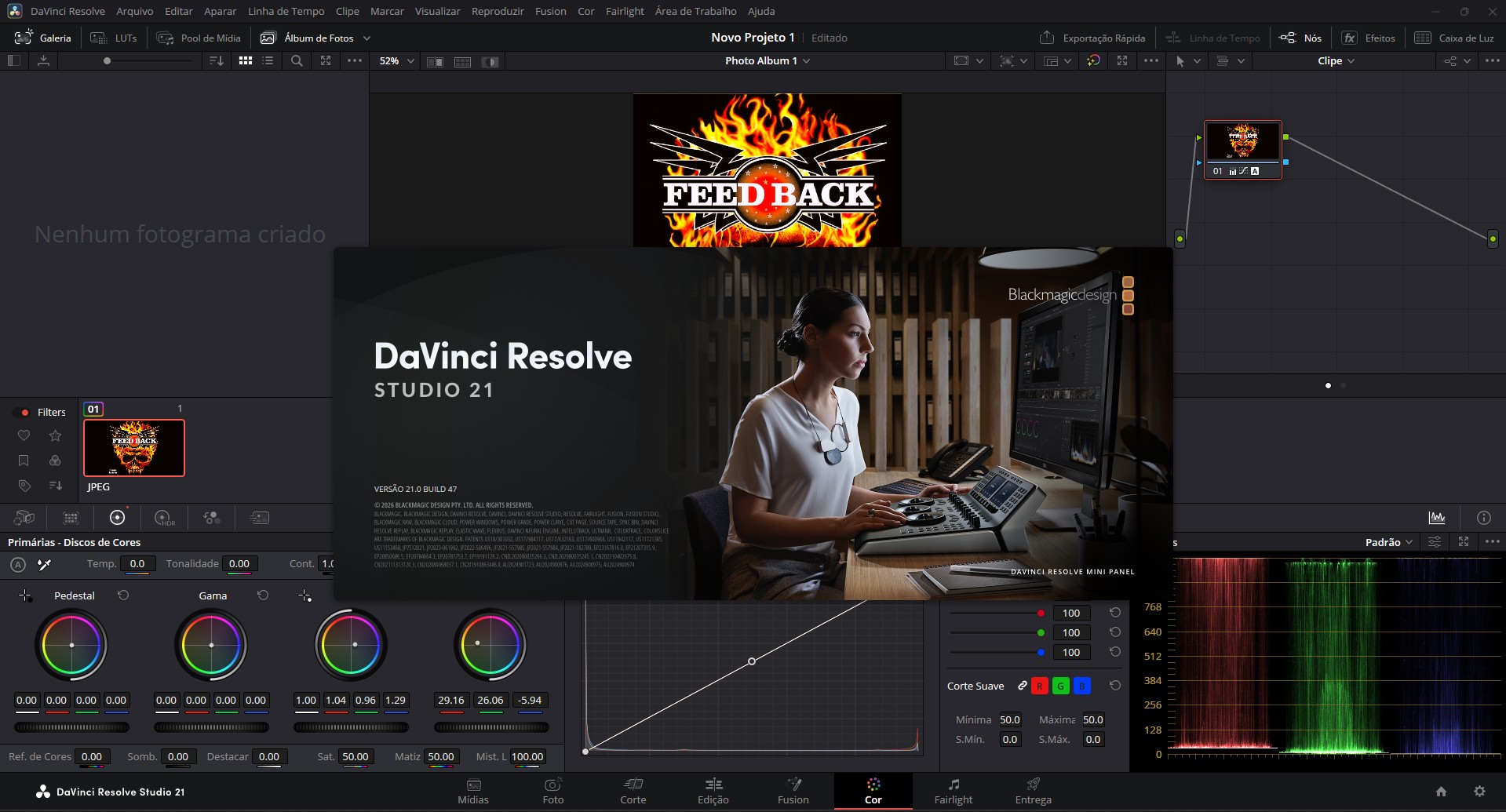Expand the Álbum de Fotos dropdown arrow
Image resolution: width=1506 pixels, height=812 pixels.
(x=366, y=38)
